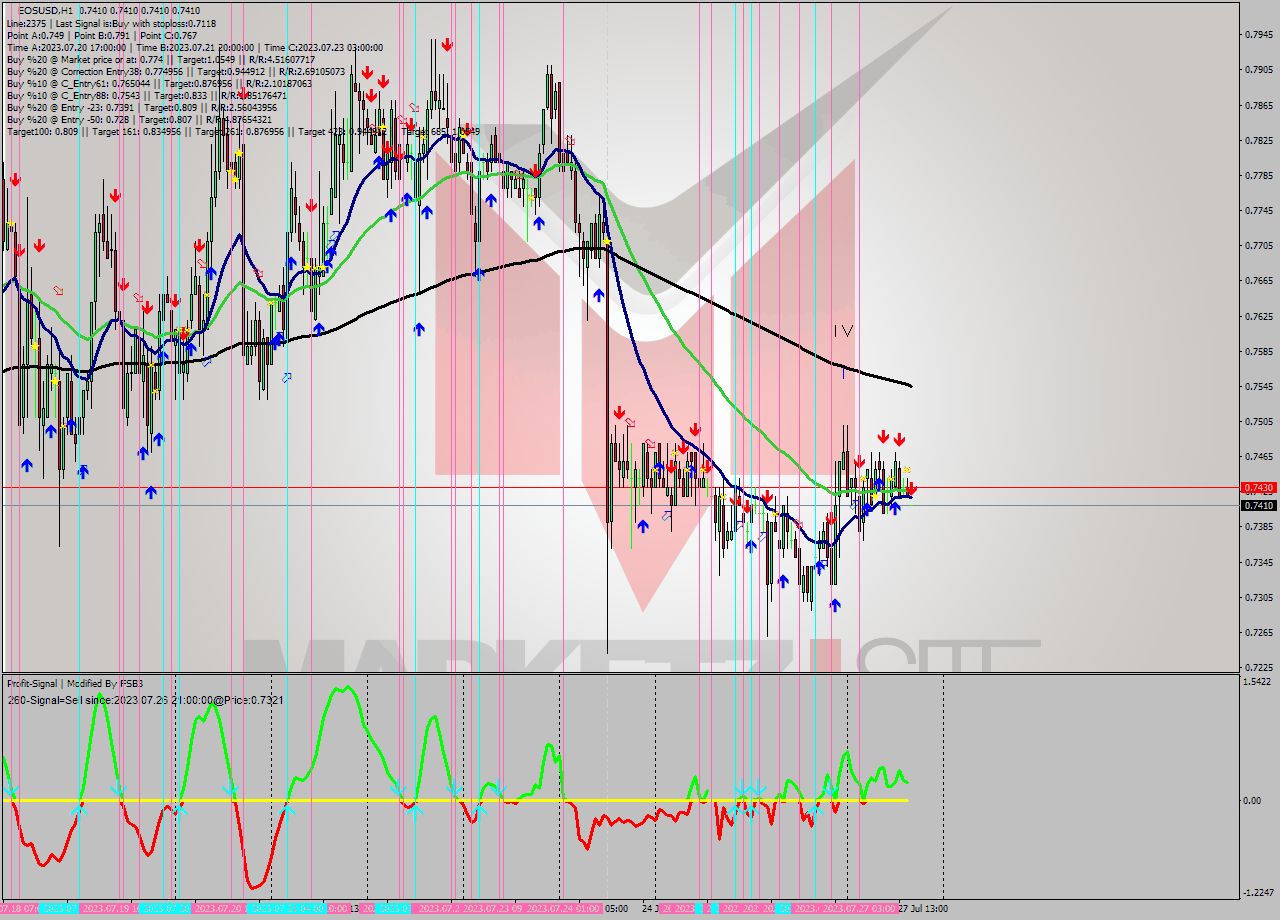This screenshot has height=920, width=1280.
Task: Click the '2023.07.24 01:00' time marker label
Action: (x=564, y=909)
